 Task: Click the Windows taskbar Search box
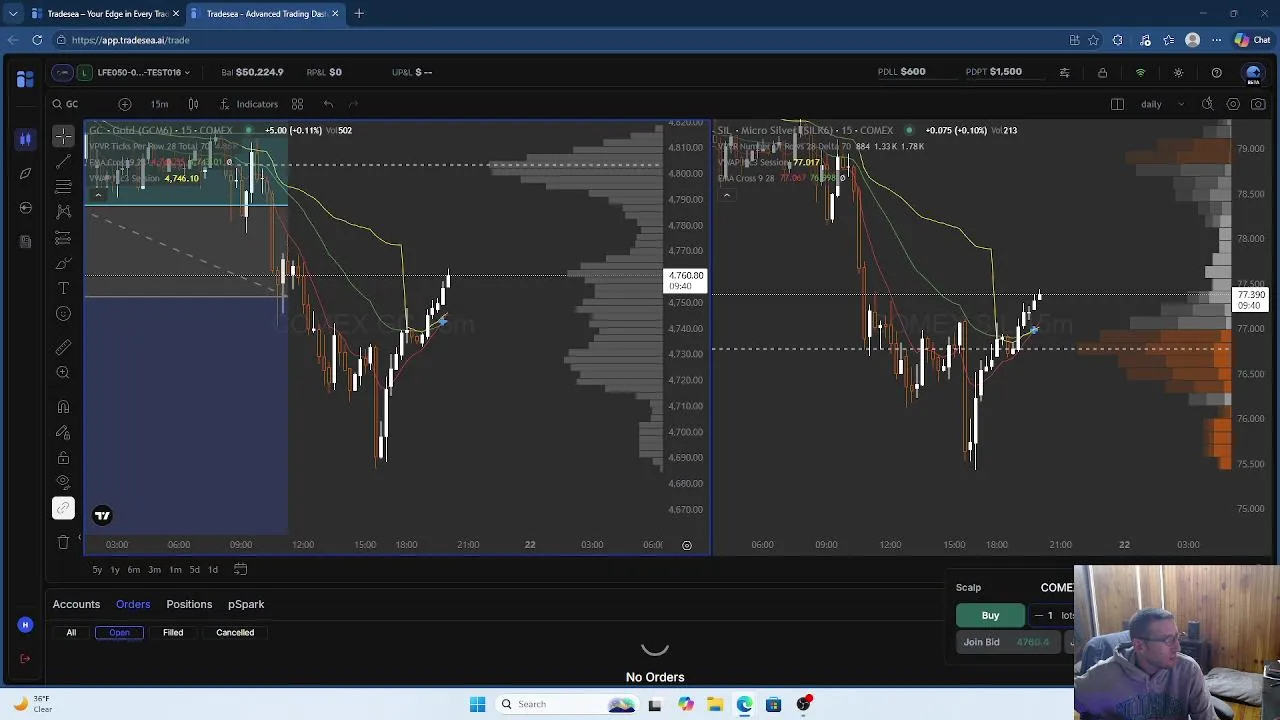(567, 704)
